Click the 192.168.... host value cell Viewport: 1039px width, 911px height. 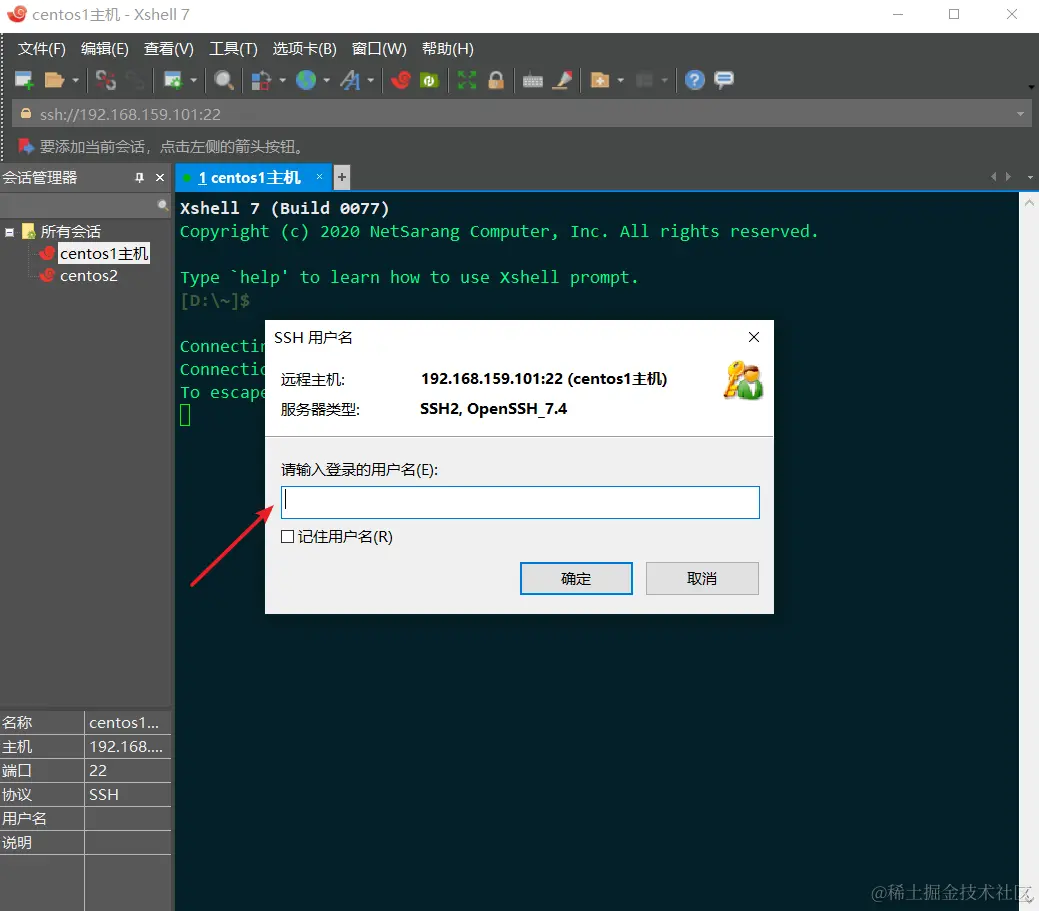(x=128, y=747)
